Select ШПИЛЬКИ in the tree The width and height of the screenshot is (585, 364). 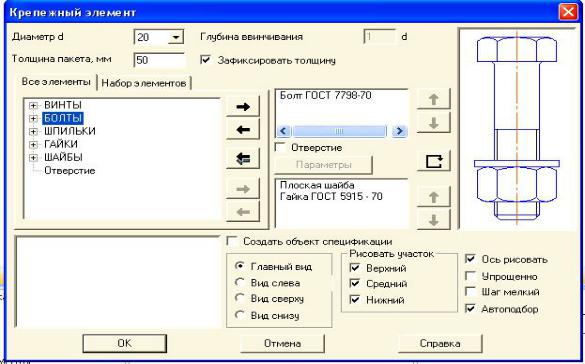point(70,131)
